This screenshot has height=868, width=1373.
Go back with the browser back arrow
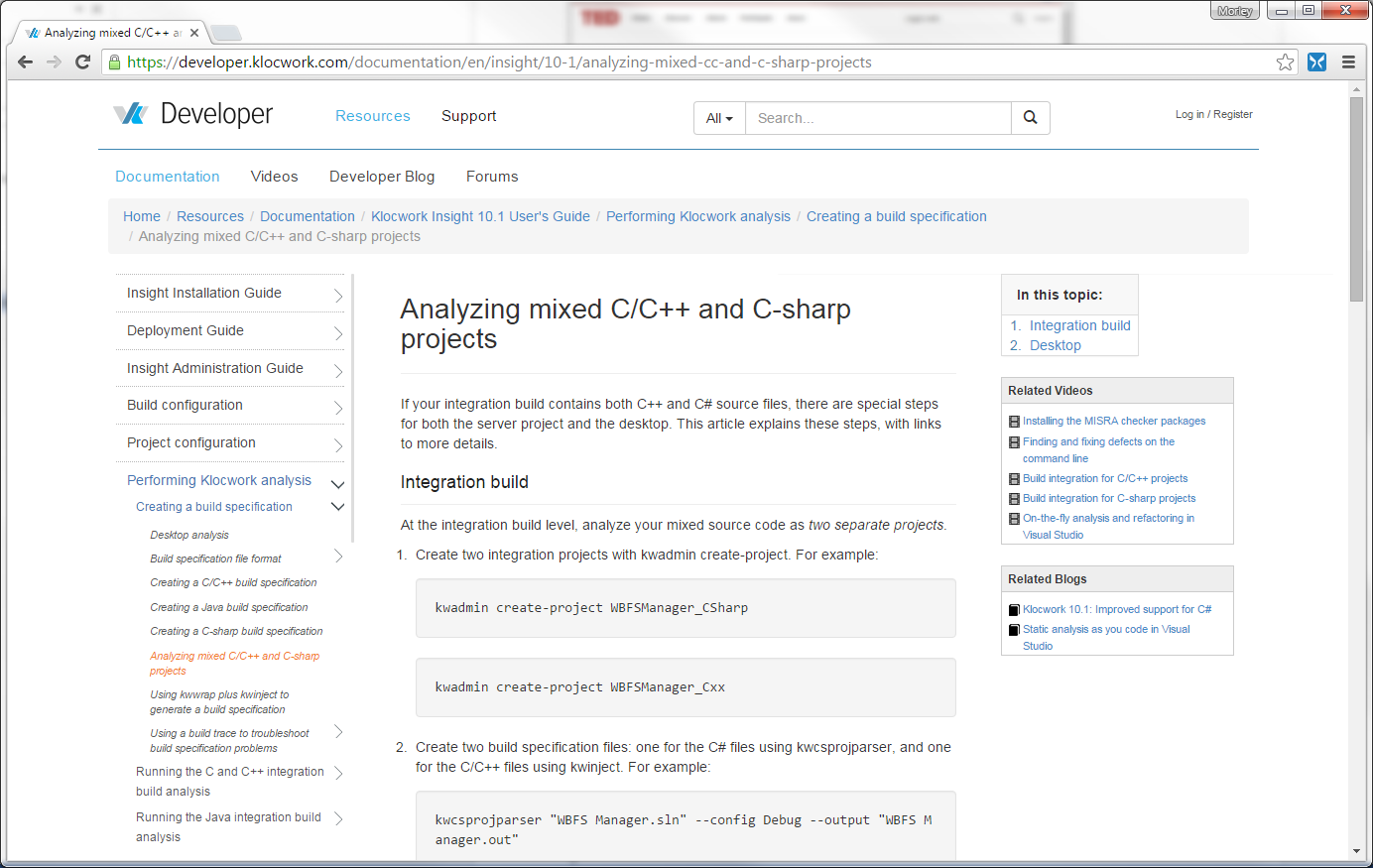(26, 62)
